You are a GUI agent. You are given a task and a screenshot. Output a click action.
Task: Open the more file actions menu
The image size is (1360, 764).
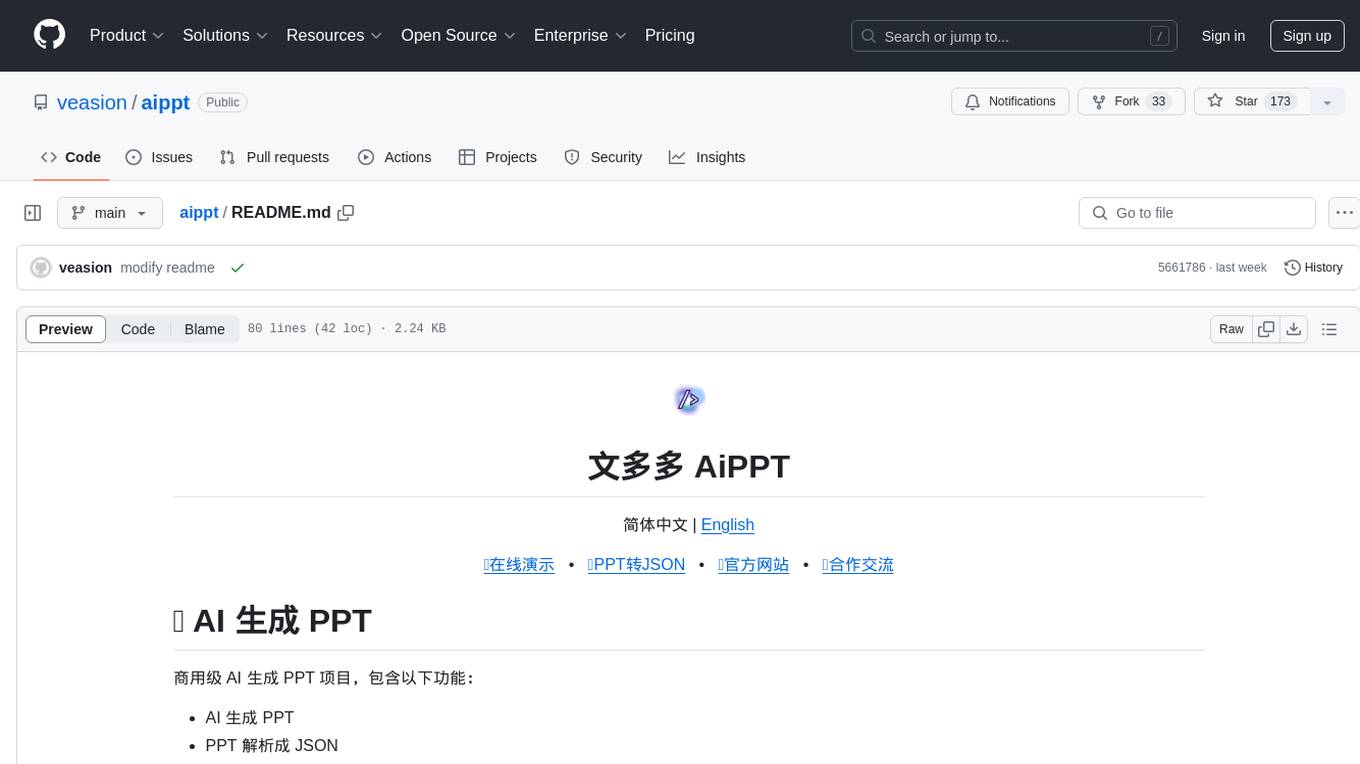(x=1345, y=213)
